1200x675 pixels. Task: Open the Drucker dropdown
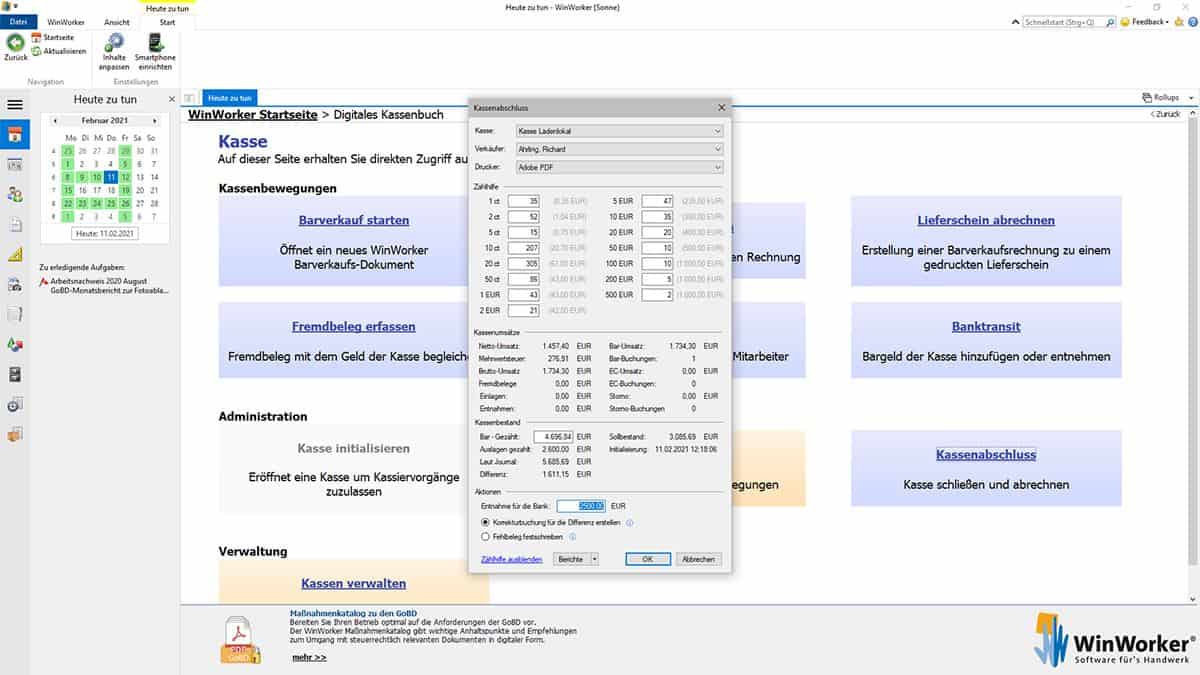pos(717,167)
